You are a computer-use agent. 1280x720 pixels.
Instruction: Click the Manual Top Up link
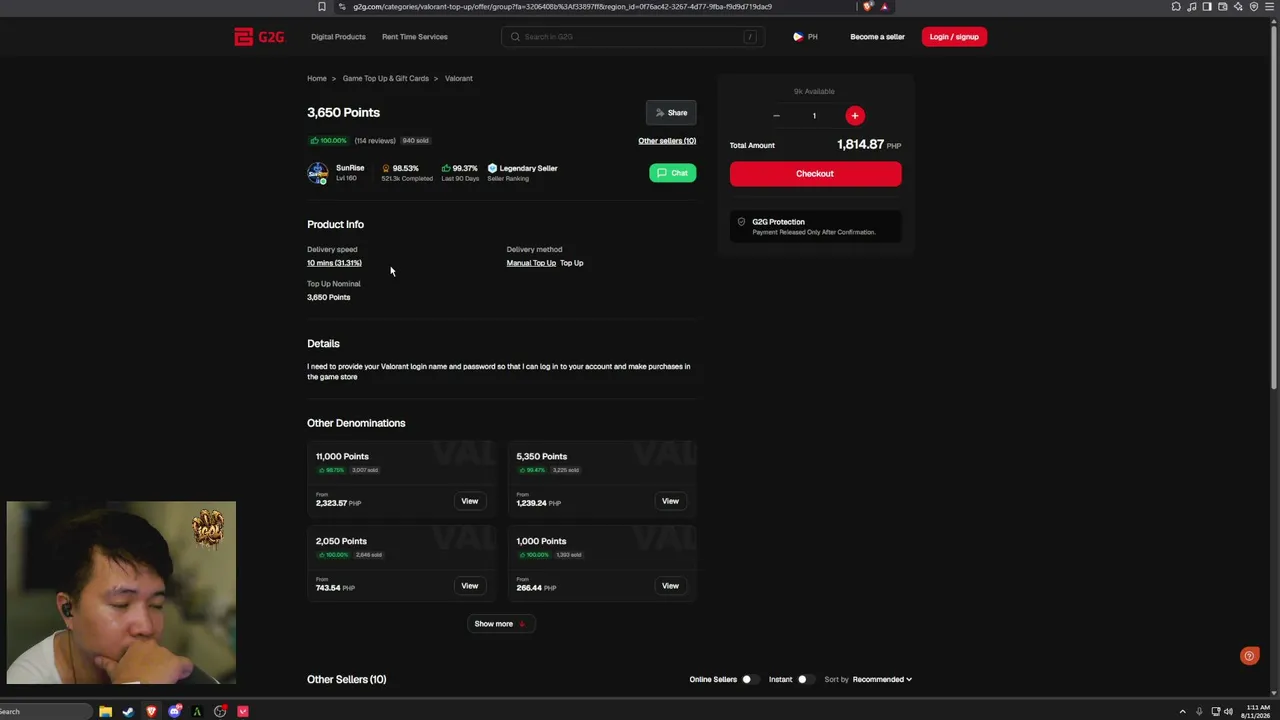coord(531,263)
